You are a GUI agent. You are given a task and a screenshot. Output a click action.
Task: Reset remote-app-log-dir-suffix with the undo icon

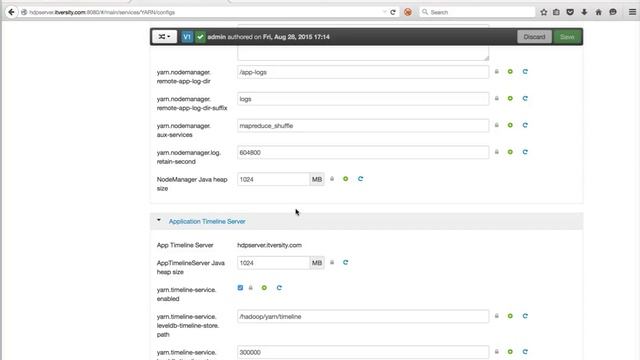(x=525, y=98)
